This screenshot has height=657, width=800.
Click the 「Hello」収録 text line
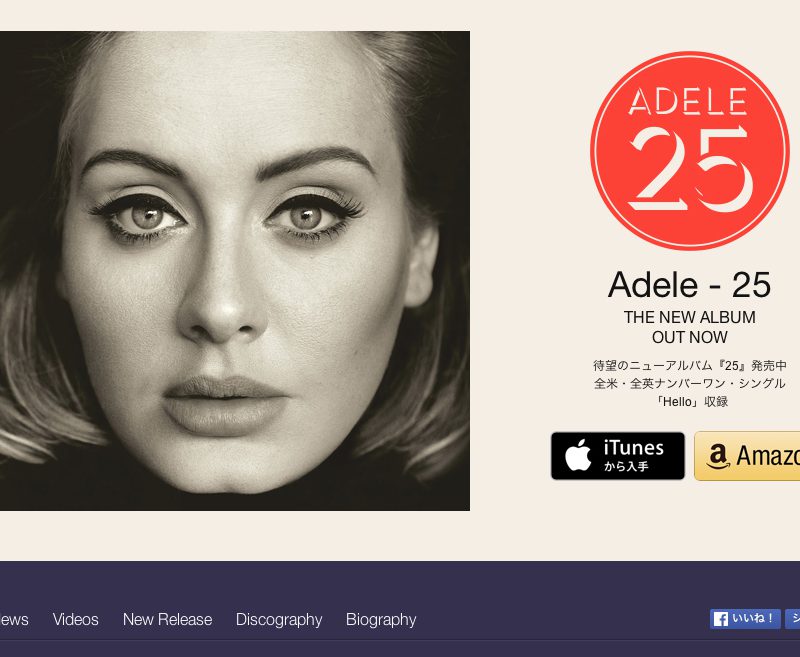pos(690,401)
